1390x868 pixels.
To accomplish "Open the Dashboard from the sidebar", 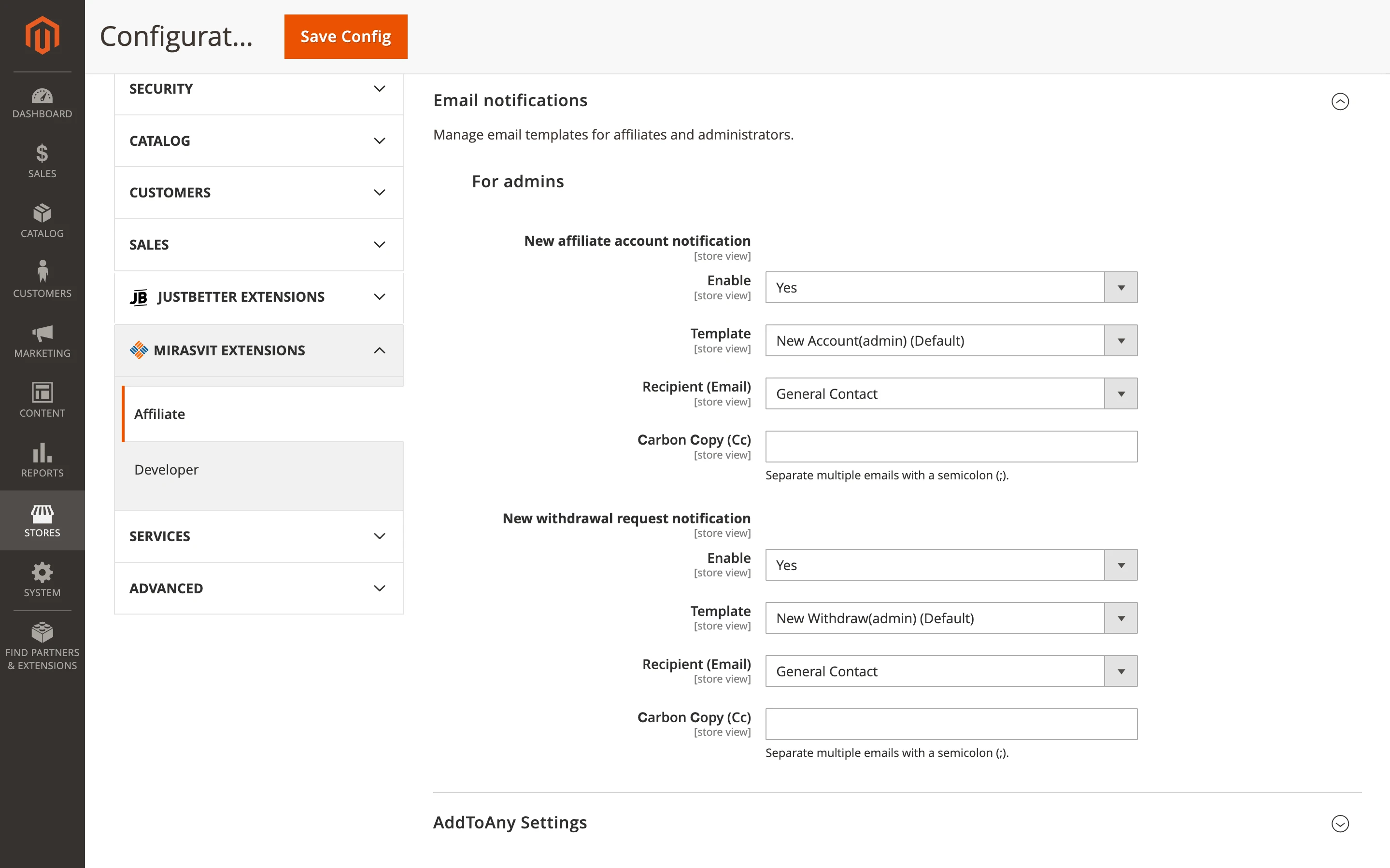I will point(42,103).
